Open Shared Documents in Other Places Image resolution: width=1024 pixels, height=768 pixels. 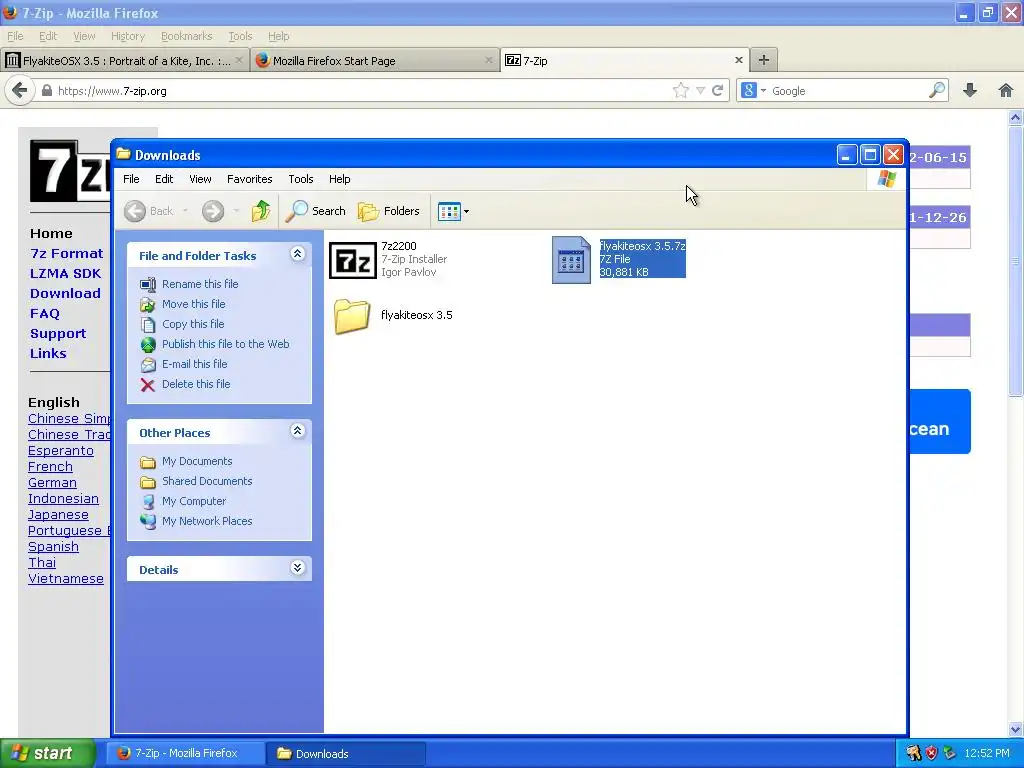(207, 481)
